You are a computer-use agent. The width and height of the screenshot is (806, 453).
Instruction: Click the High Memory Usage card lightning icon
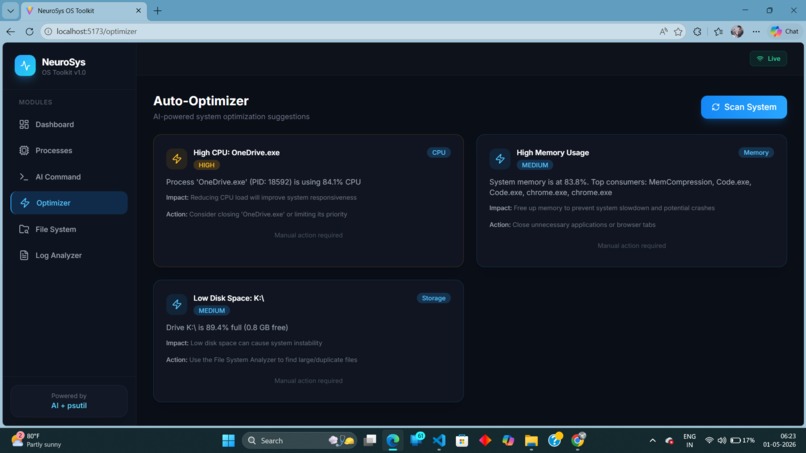point(500,159)
